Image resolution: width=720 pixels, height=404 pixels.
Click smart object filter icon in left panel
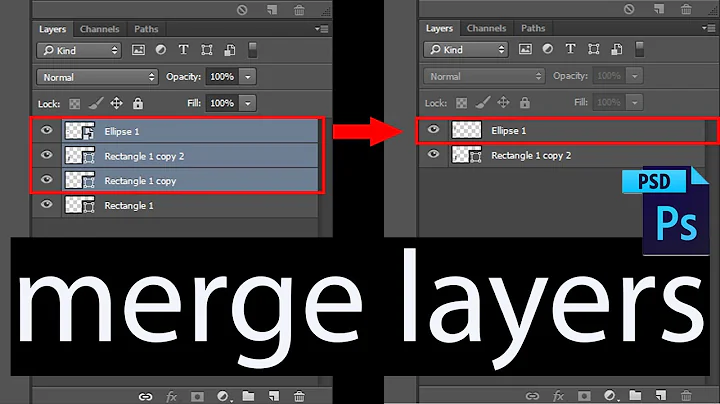tap(230, 50)
